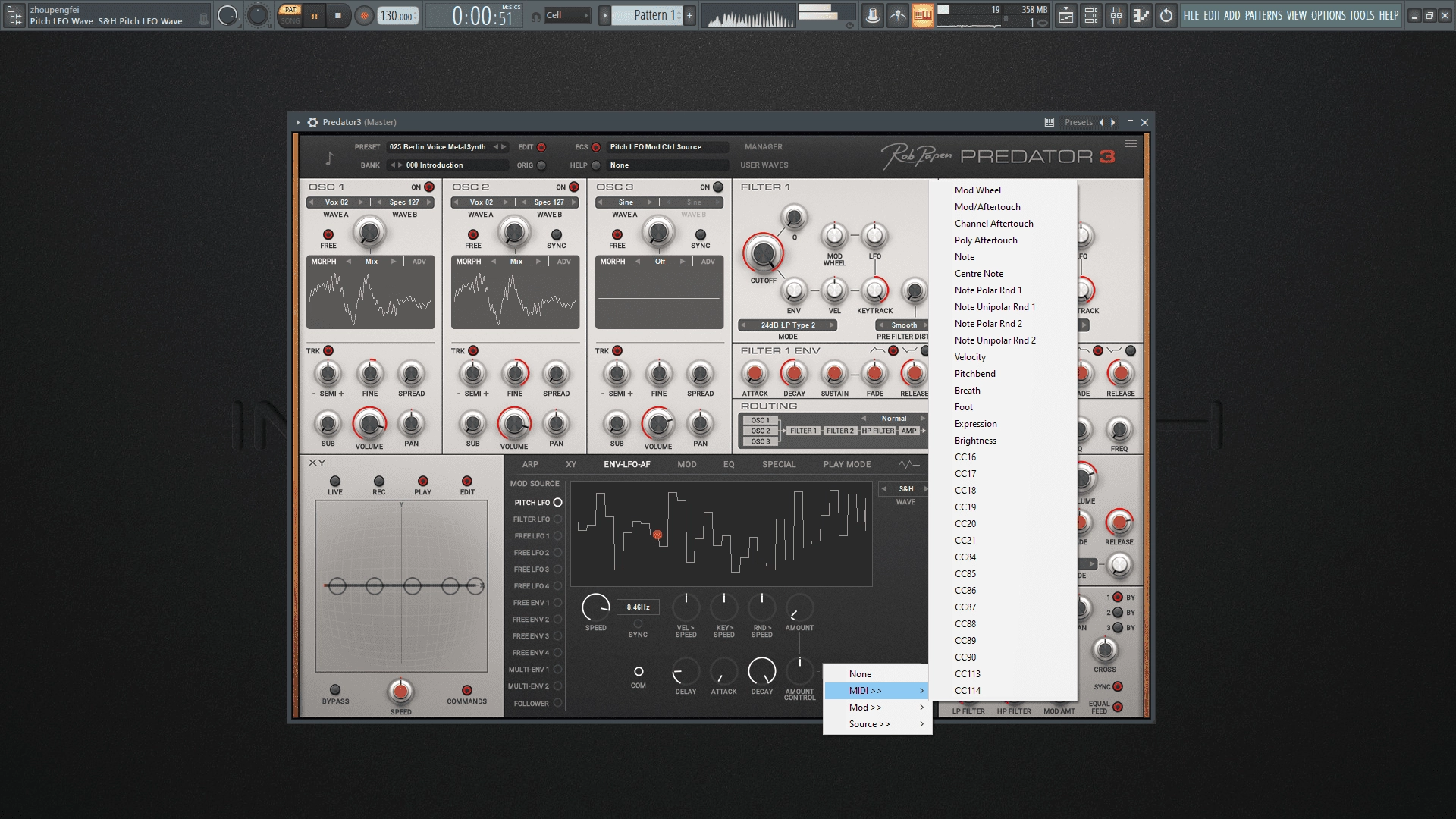Screen dimensions: 1456x819
Task: Click Pitch LFO SPEED knob
Action: point(596,607)
